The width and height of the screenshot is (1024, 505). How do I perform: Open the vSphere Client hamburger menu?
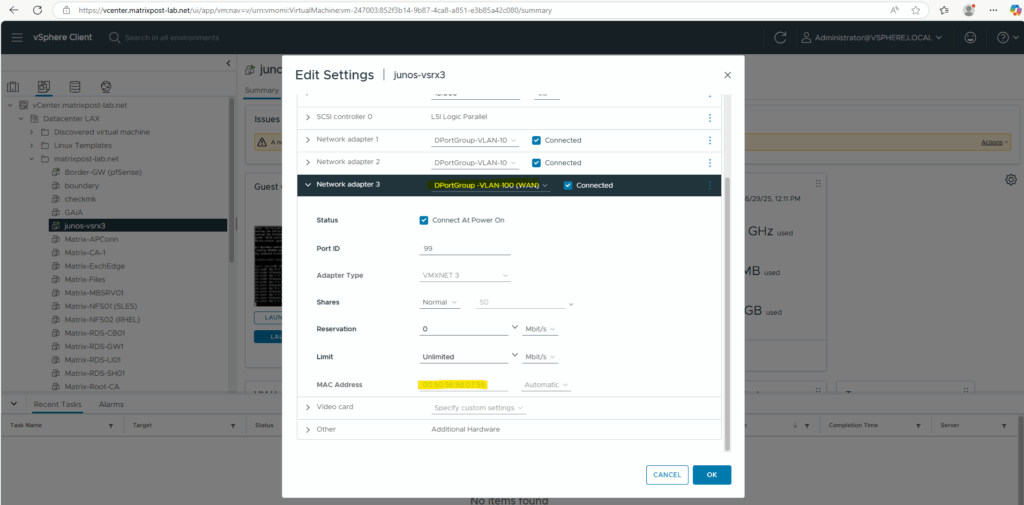click(17, 37)
